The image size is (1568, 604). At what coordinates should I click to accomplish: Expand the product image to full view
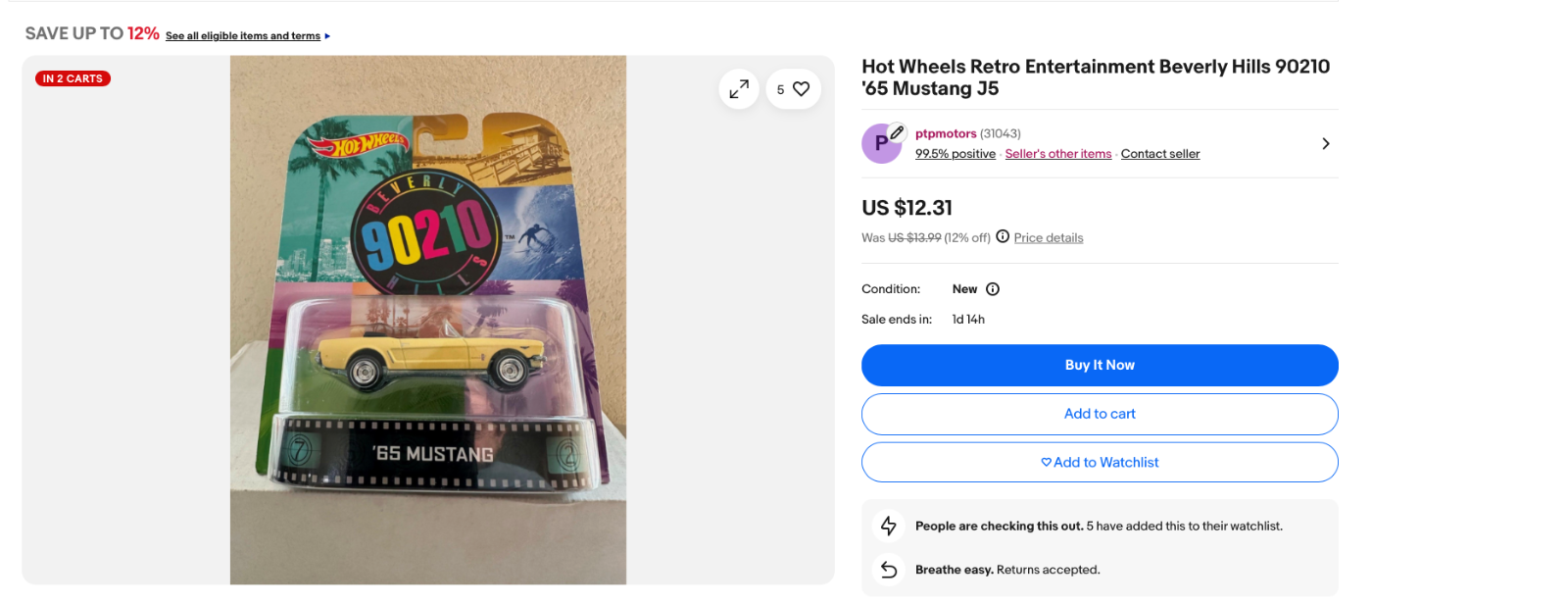(739, 89)
